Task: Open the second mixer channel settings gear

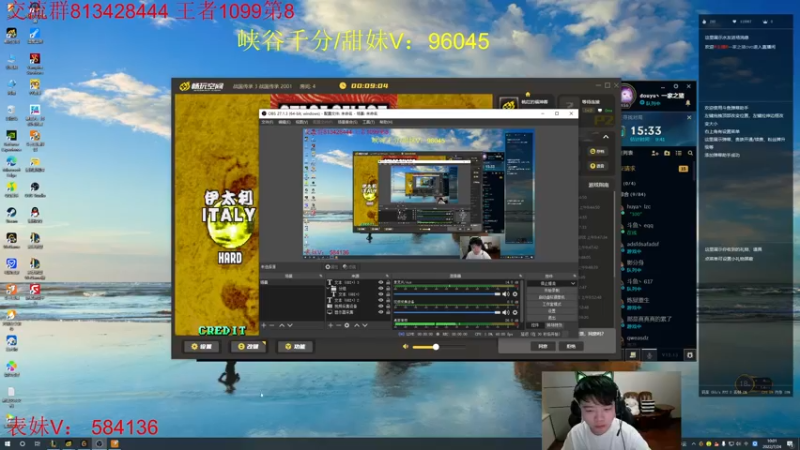Action: (x=515, y=312)
